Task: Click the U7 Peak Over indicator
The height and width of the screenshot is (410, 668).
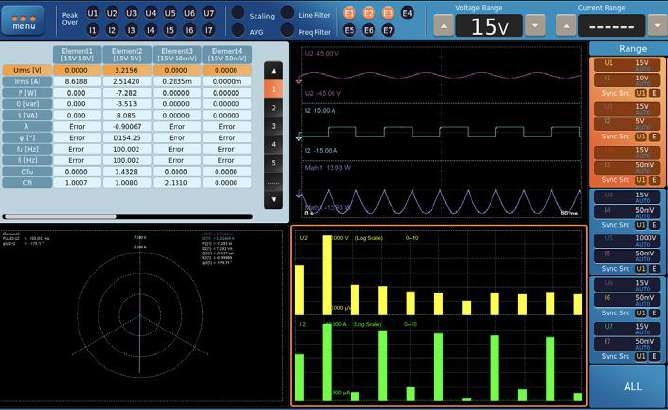Action: (x=208, y=13)
